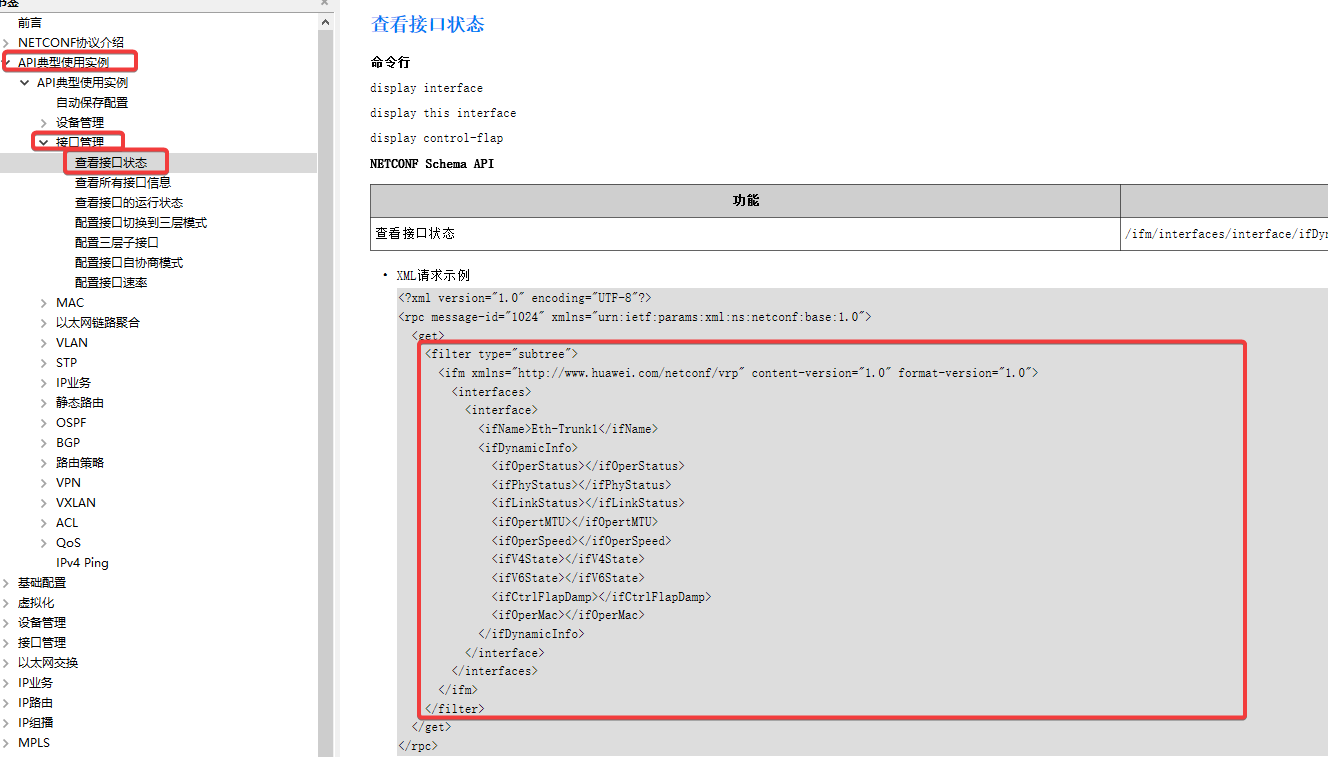Screen dimensions: 1328x757
Task: Click the ifm xmlns huawei.com line
Action: (x=738, y=372)
